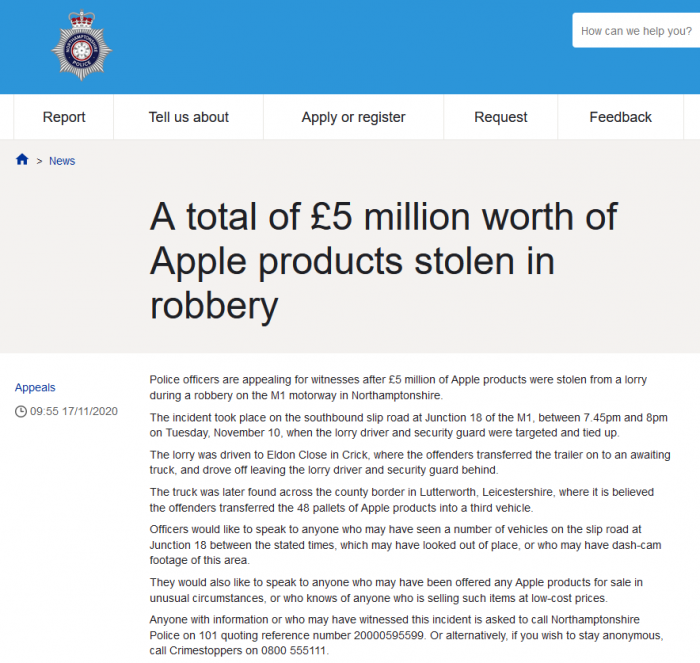This screenshot has width=700, height=663.
Task: Open the Appeals category link
Action: click(x=35, y=387)
